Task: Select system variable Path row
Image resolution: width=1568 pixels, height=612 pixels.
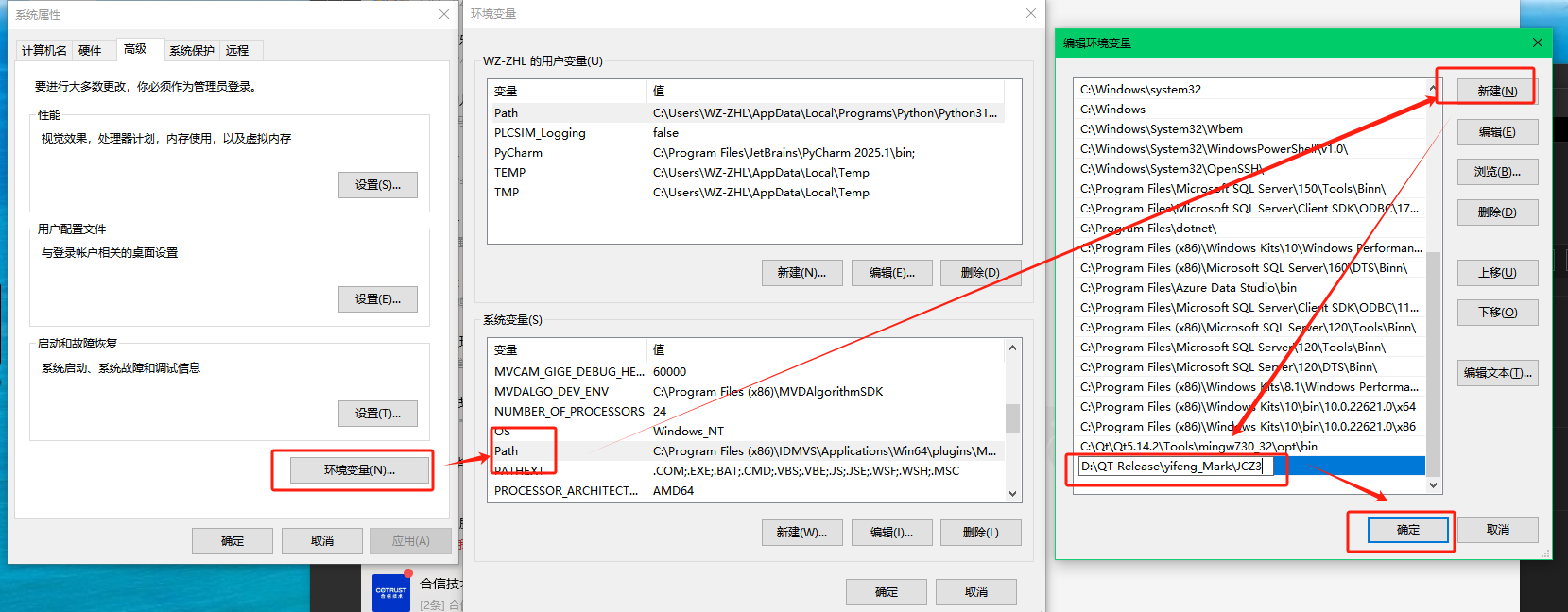Action: [745, 451]
